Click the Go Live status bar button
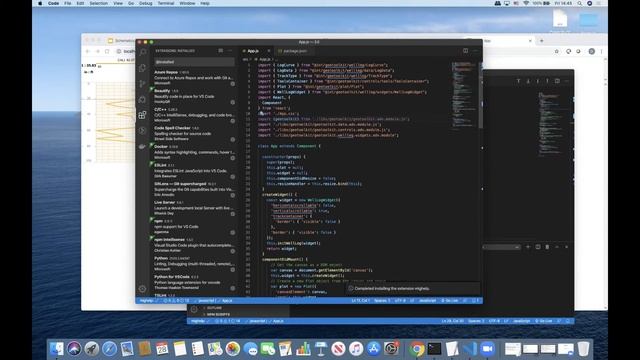640x360 pixels. [x=450, y=301]
